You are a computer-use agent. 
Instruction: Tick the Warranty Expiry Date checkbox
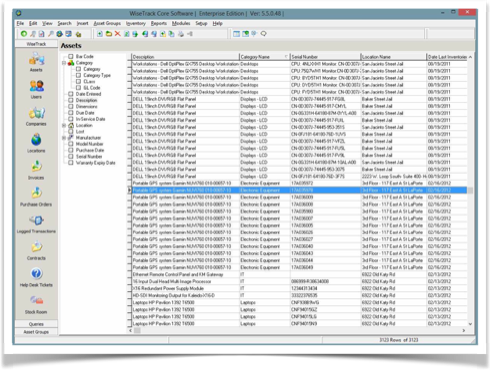click(71, 163)
